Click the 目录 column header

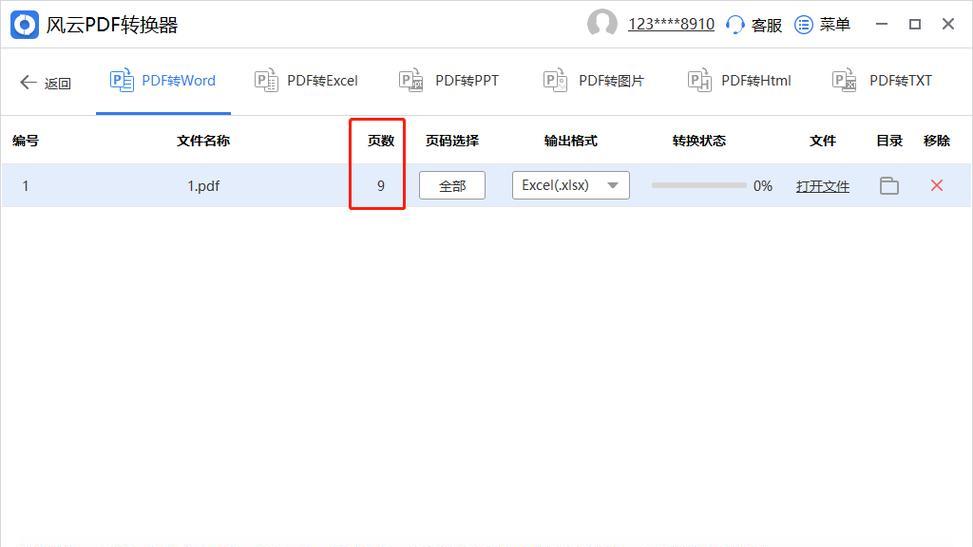tap(889, 141)
